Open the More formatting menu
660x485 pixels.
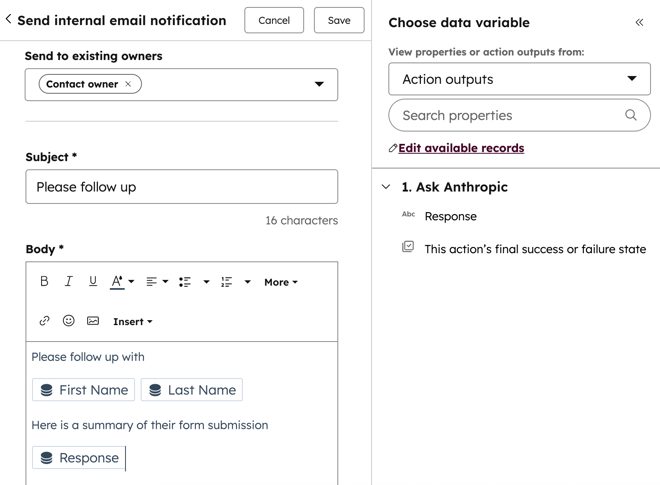point(280,282)
